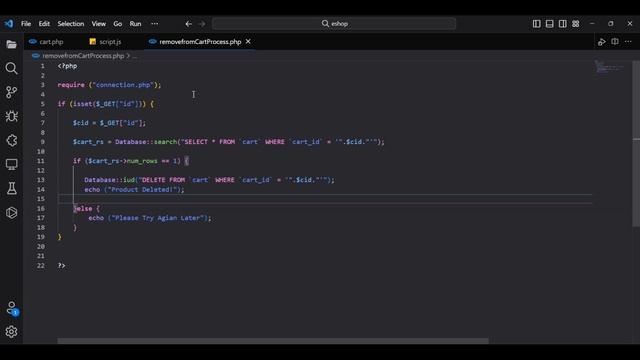Open the Accounts menu icon
Image resolution: width=640 pixels, height=360 pixels.
(x=11, y=308)
